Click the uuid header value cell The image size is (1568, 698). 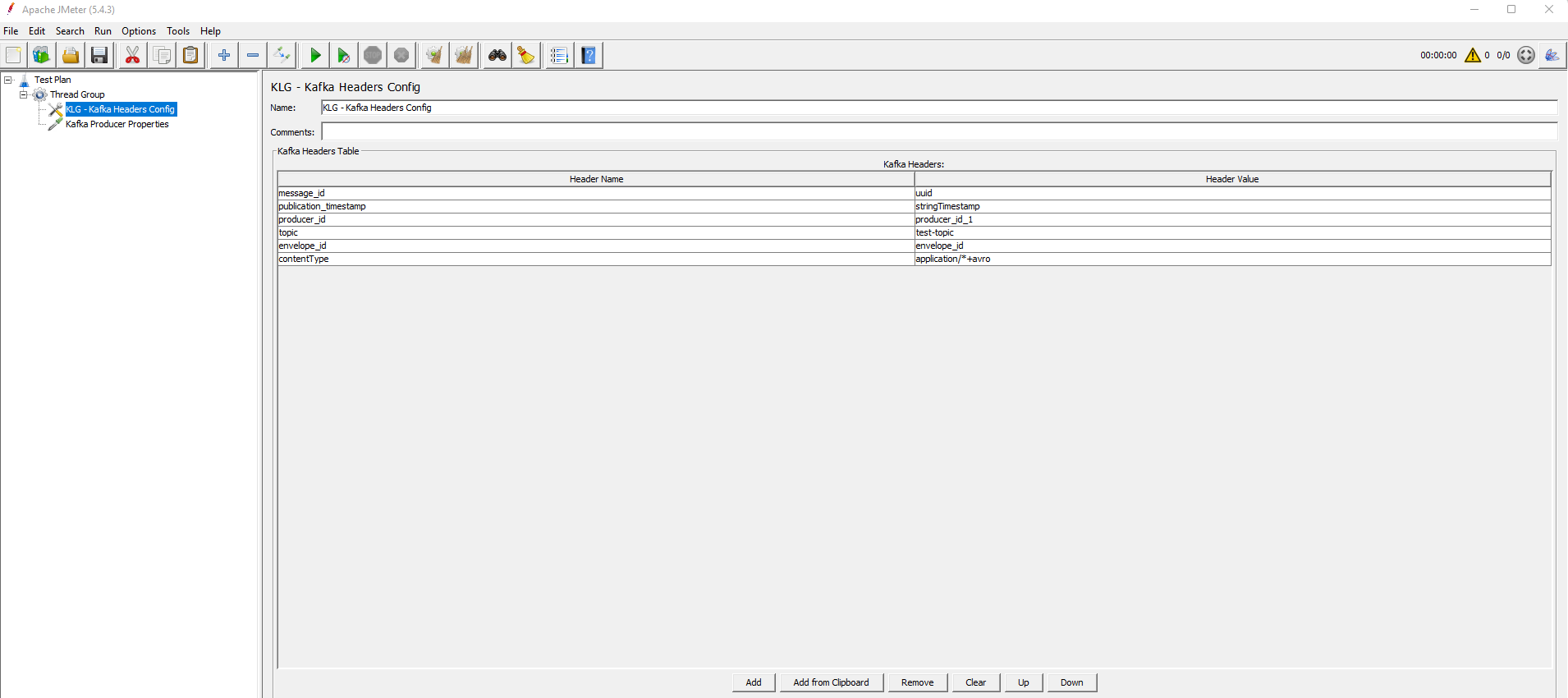coord(1233,193)
